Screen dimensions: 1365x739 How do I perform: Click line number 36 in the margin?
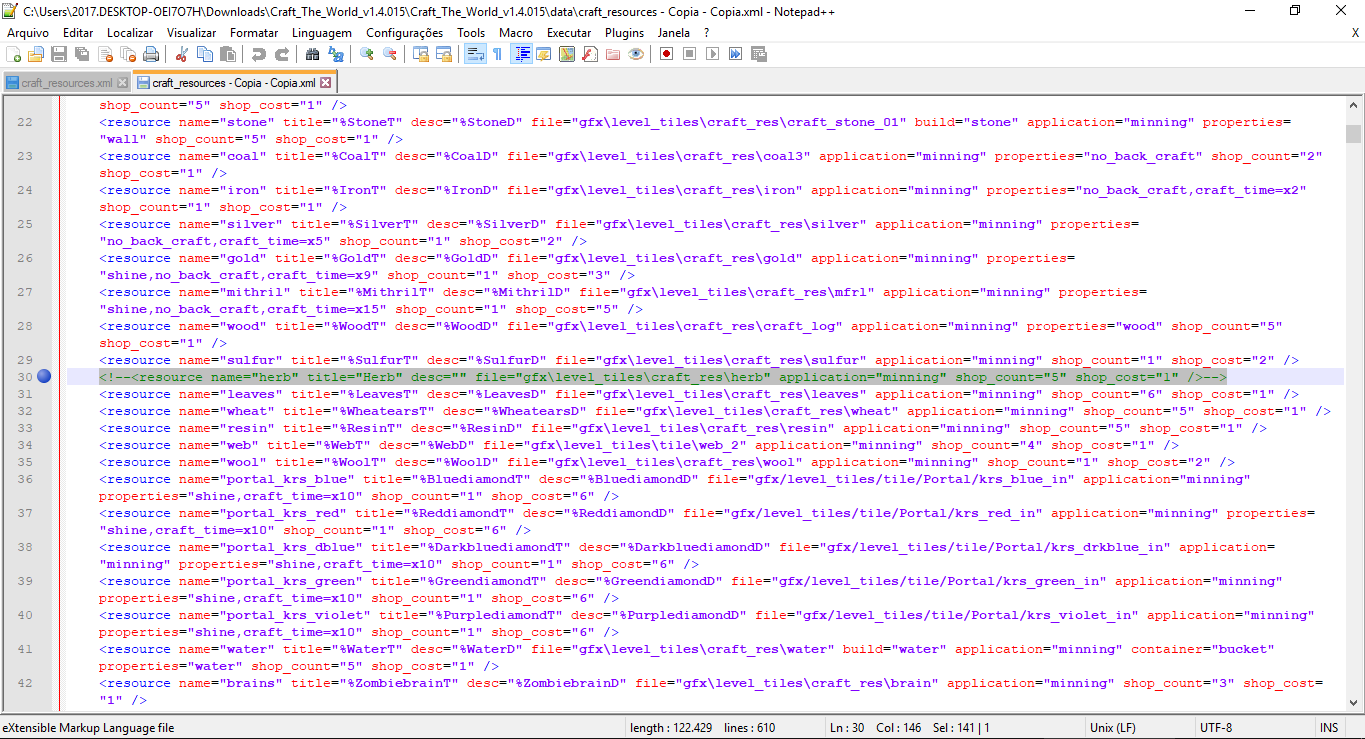25,479
